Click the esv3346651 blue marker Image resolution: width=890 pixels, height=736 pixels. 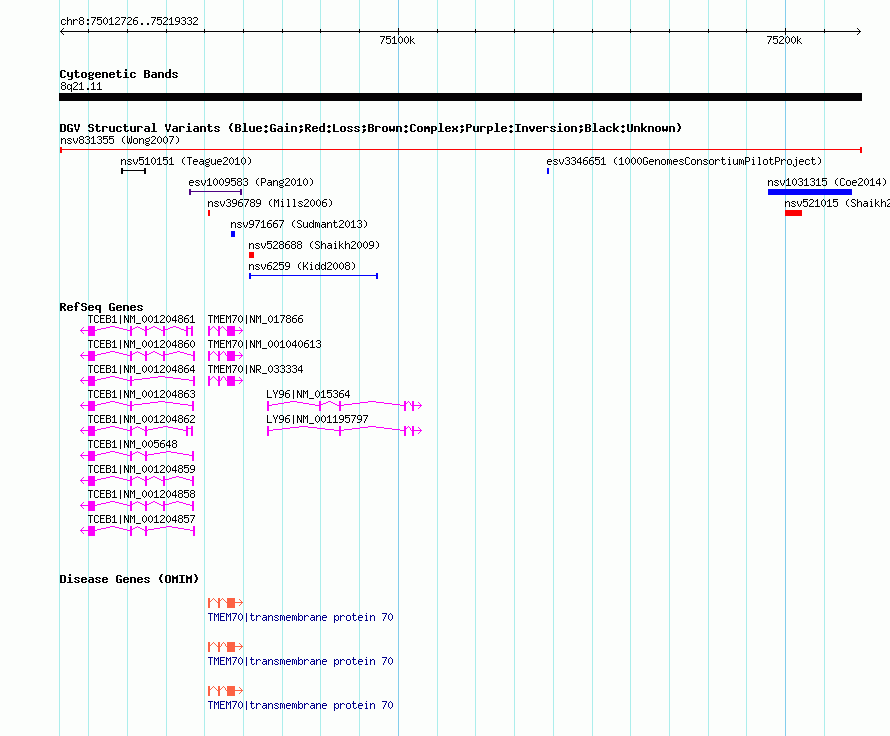click(x=548, y=171)
